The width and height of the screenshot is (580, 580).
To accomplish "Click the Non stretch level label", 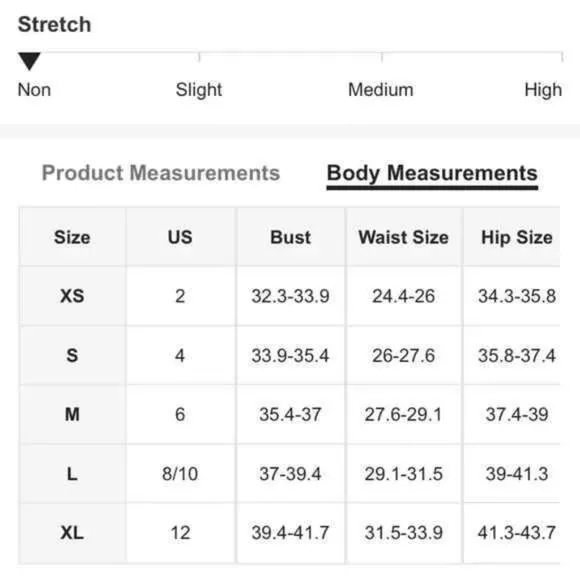I will click(x=34, y=90).
